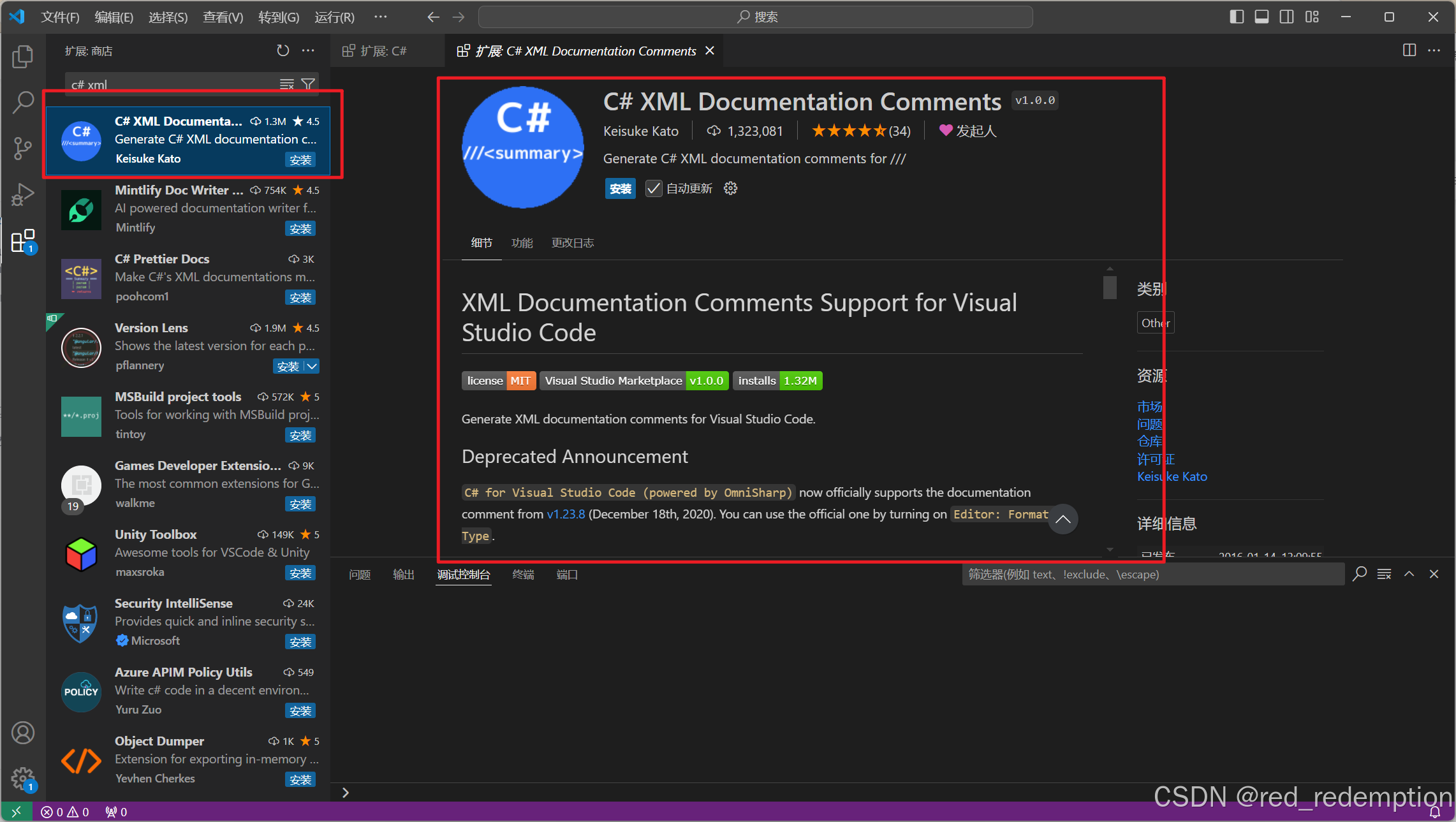
Task: Toggle secondary side bar layout icon
Action: click(1287, 17)
